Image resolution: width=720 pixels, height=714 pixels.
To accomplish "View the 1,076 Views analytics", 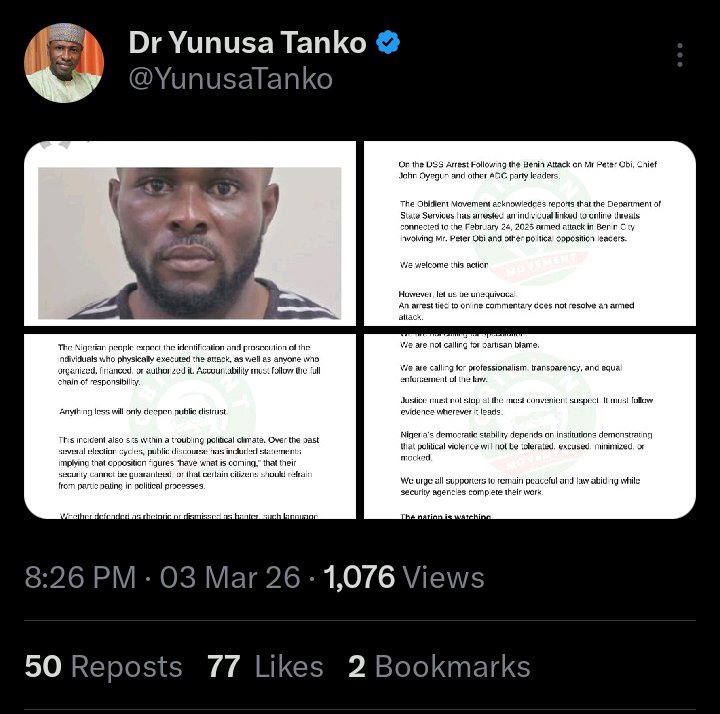I will coord(404,577).
